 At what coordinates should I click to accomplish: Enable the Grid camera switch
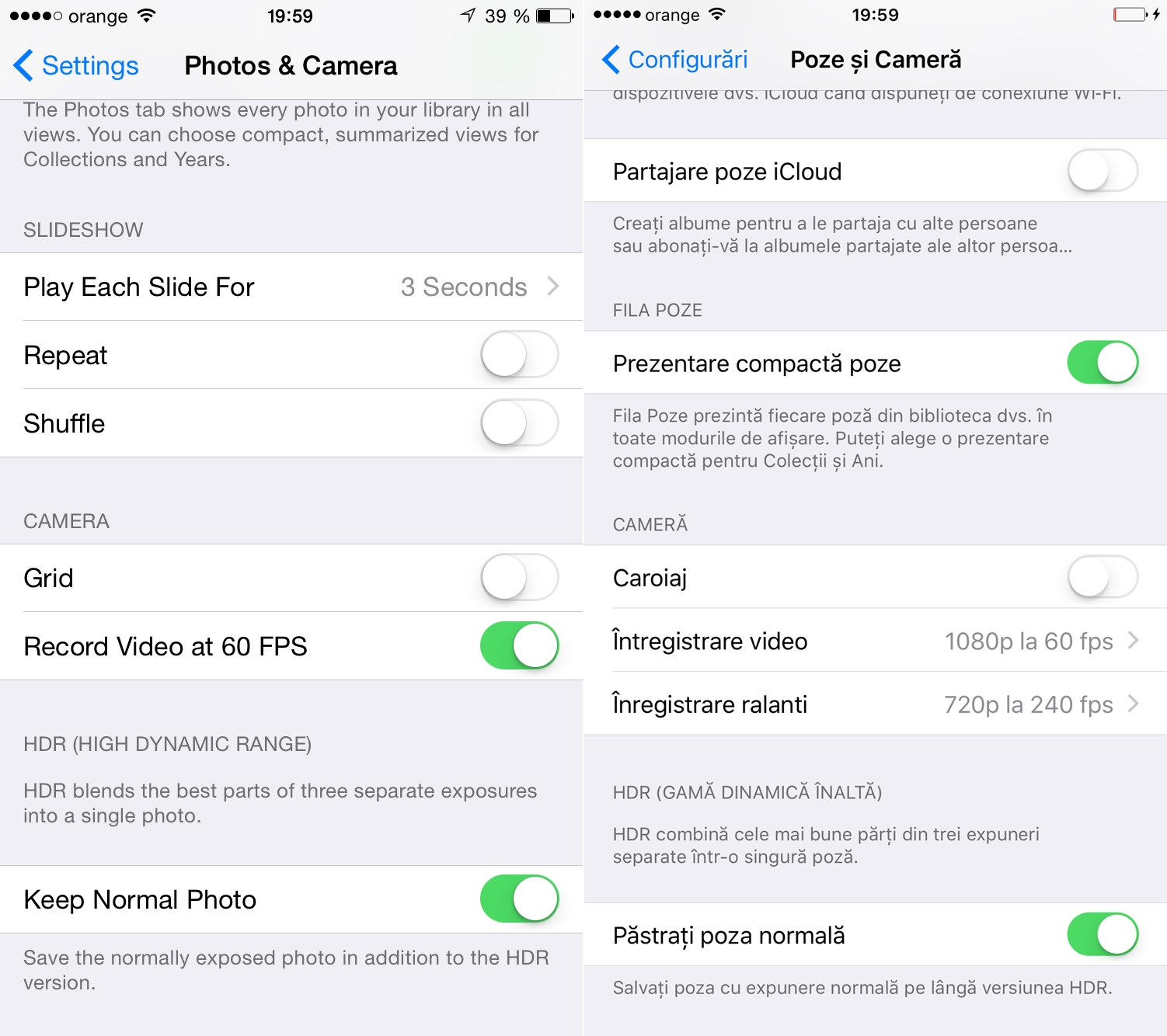click(520, 578)
